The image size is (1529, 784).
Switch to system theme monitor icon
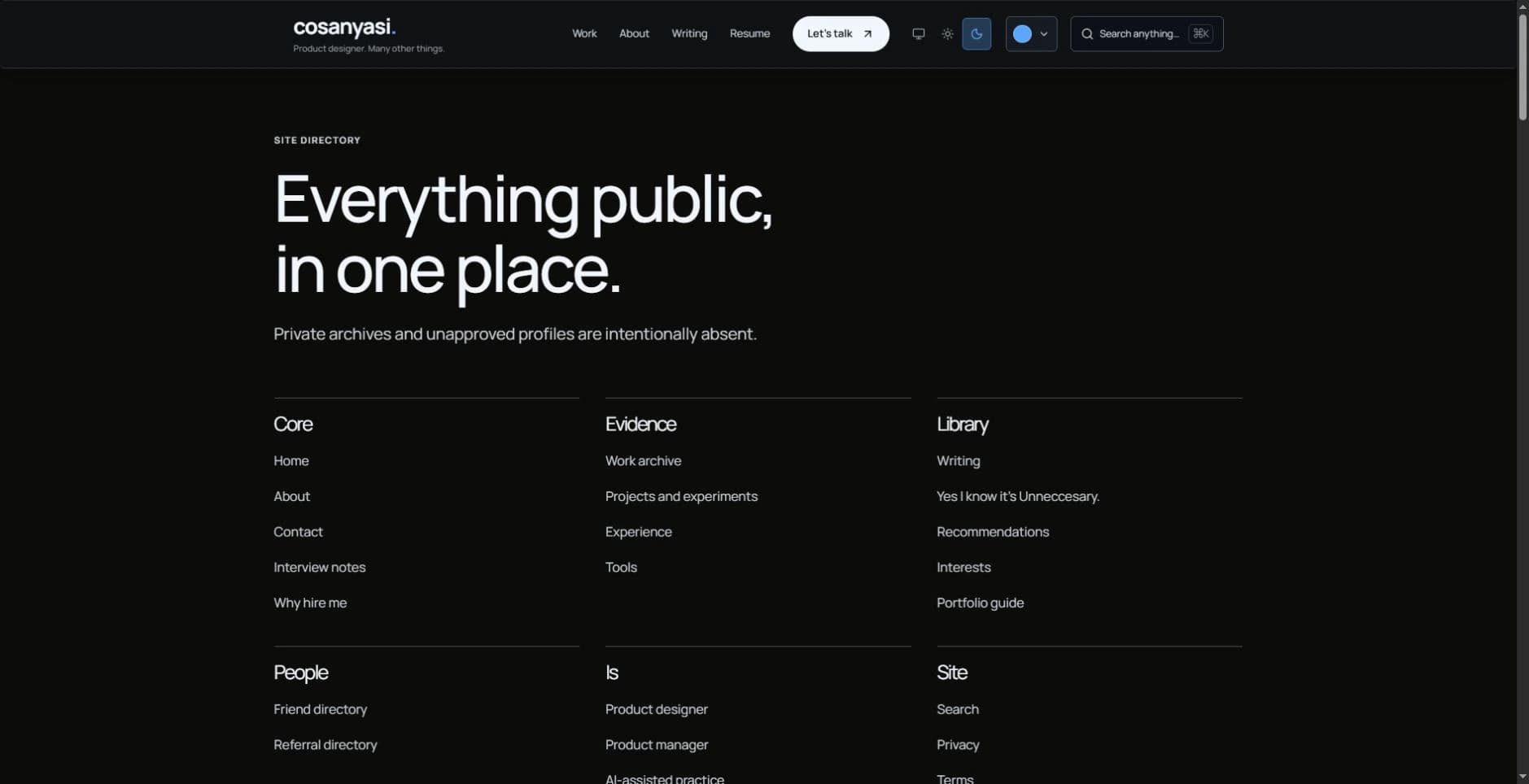click(918, 34)
